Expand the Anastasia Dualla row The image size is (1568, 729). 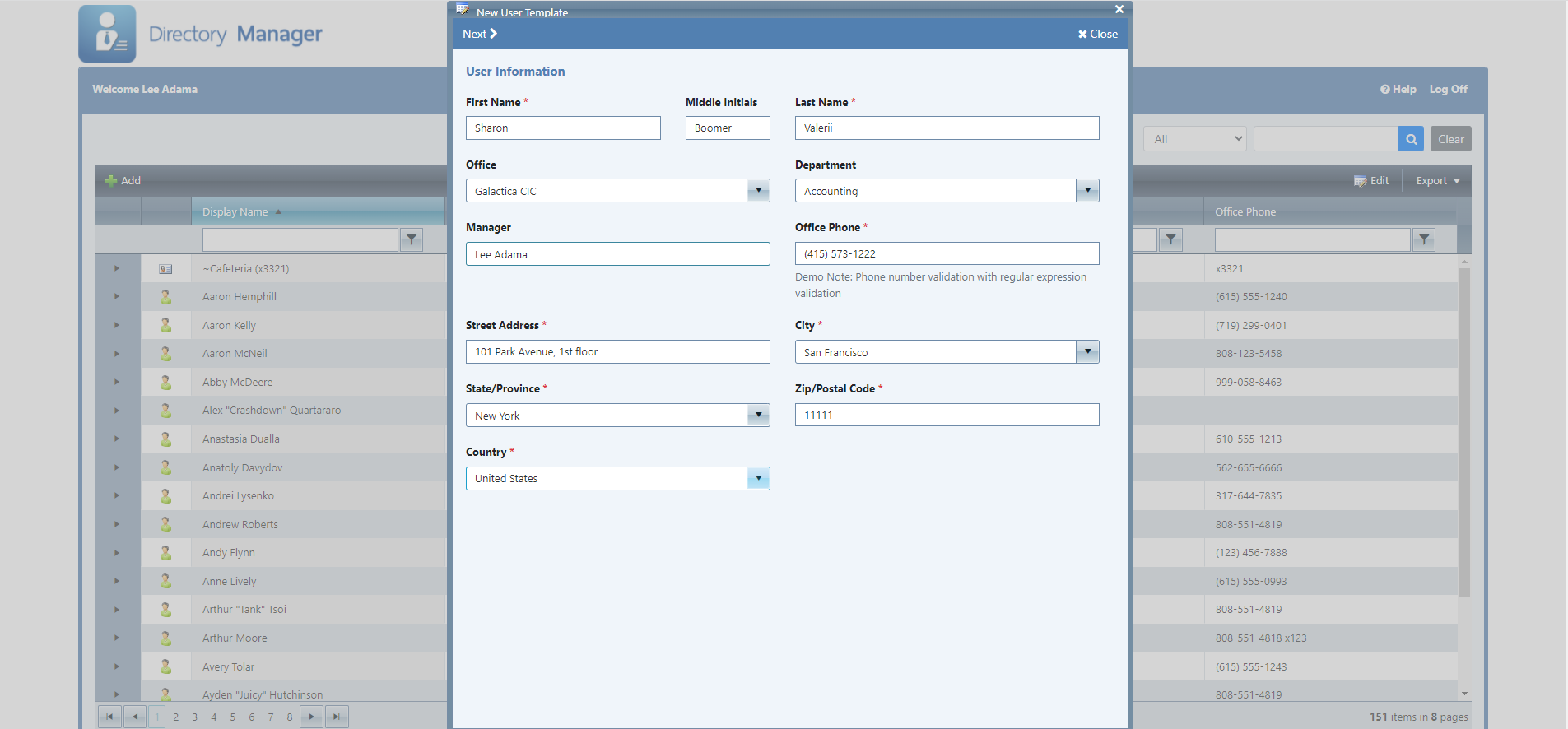pos(117,439)
